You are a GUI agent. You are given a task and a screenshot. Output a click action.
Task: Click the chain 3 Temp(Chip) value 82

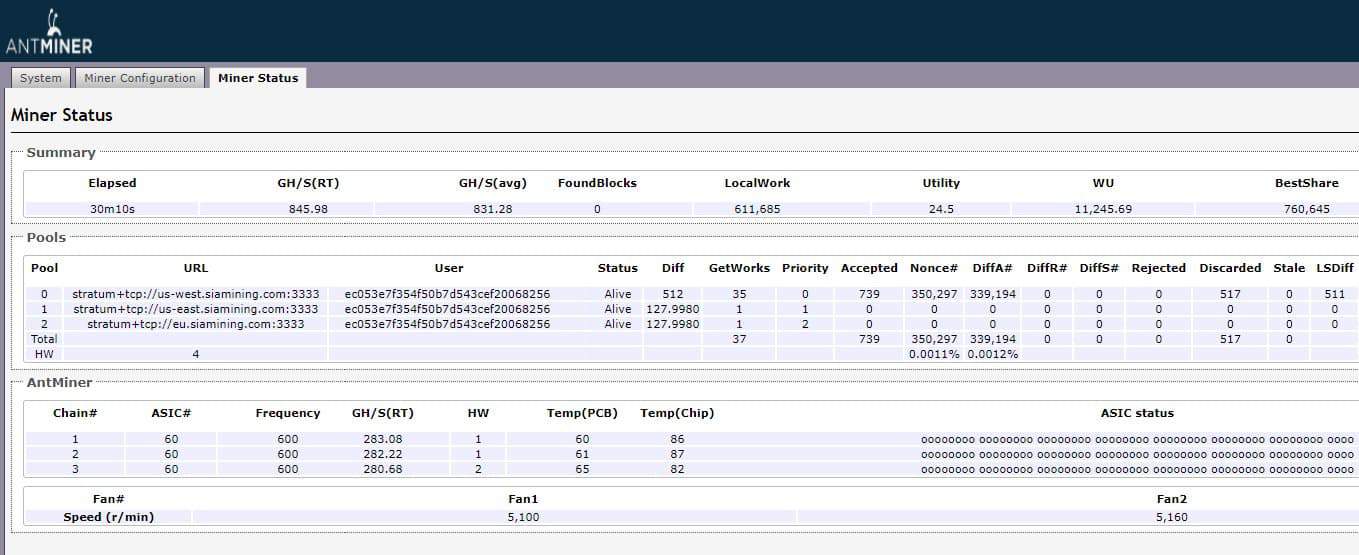click(677, 469)
